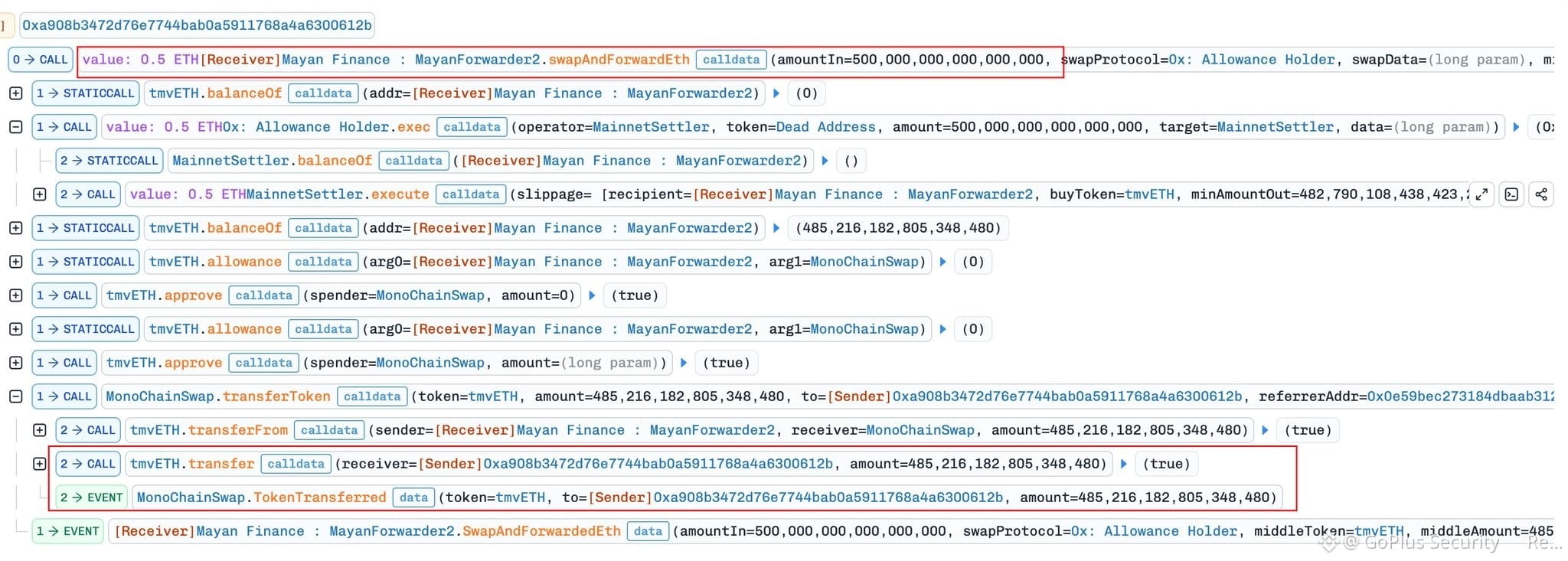The height and width of the screenshot is (561, 1568).
Task: Collapse the MonoChainSwap.transferToken call
Action: pos(15,396)
